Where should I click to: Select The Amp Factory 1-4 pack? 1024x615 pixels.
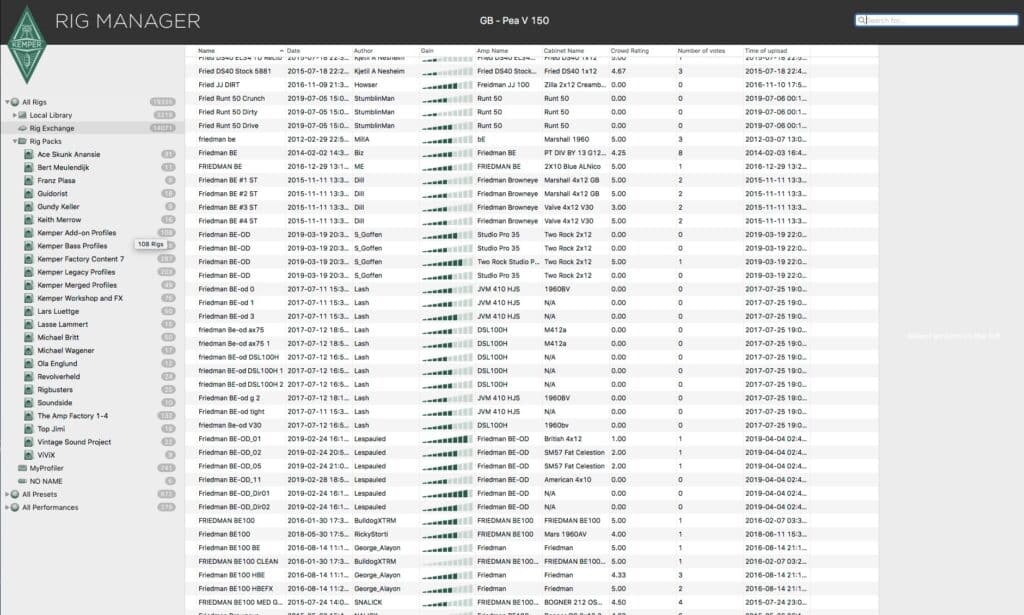pyautogui.click(x=72, y=415)
